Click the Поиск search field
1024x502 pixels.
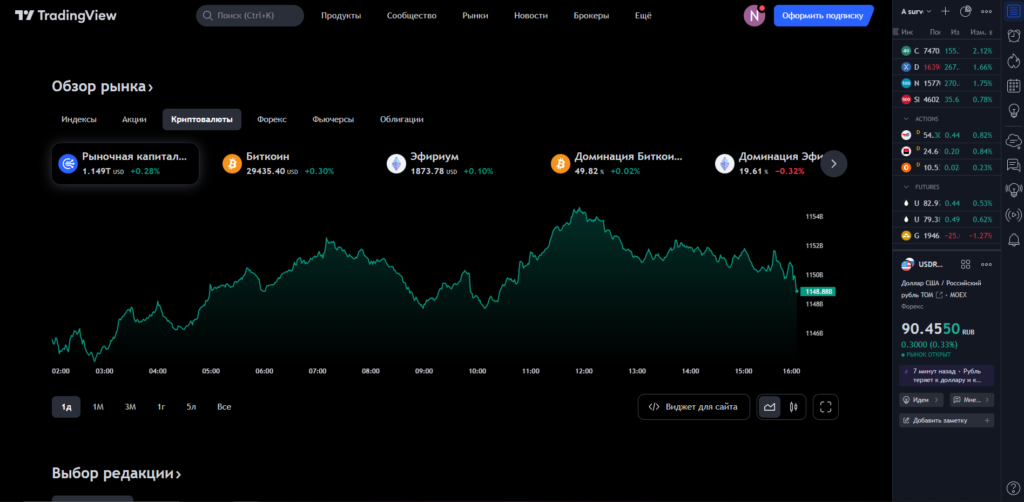(249, 16)
